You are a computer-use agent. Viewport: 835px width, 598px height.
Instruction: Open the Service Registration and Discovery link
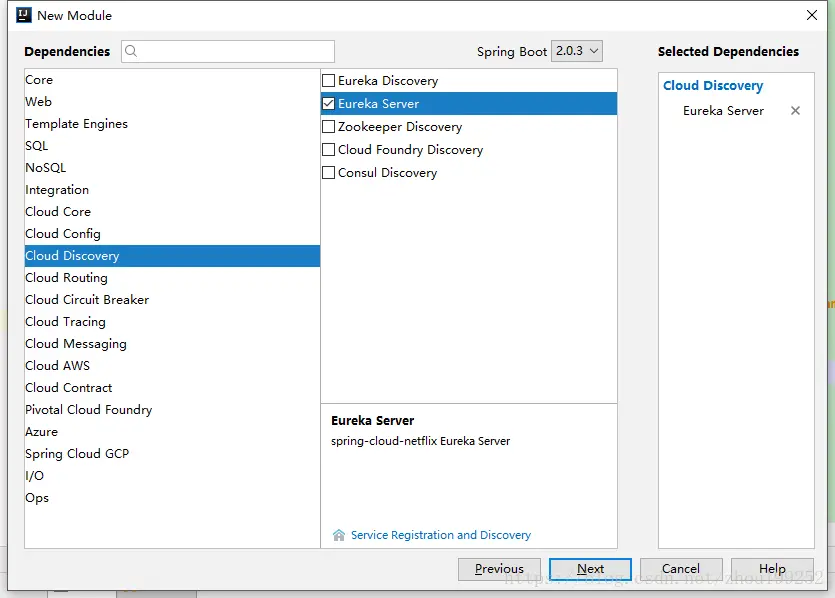(441, 535)
